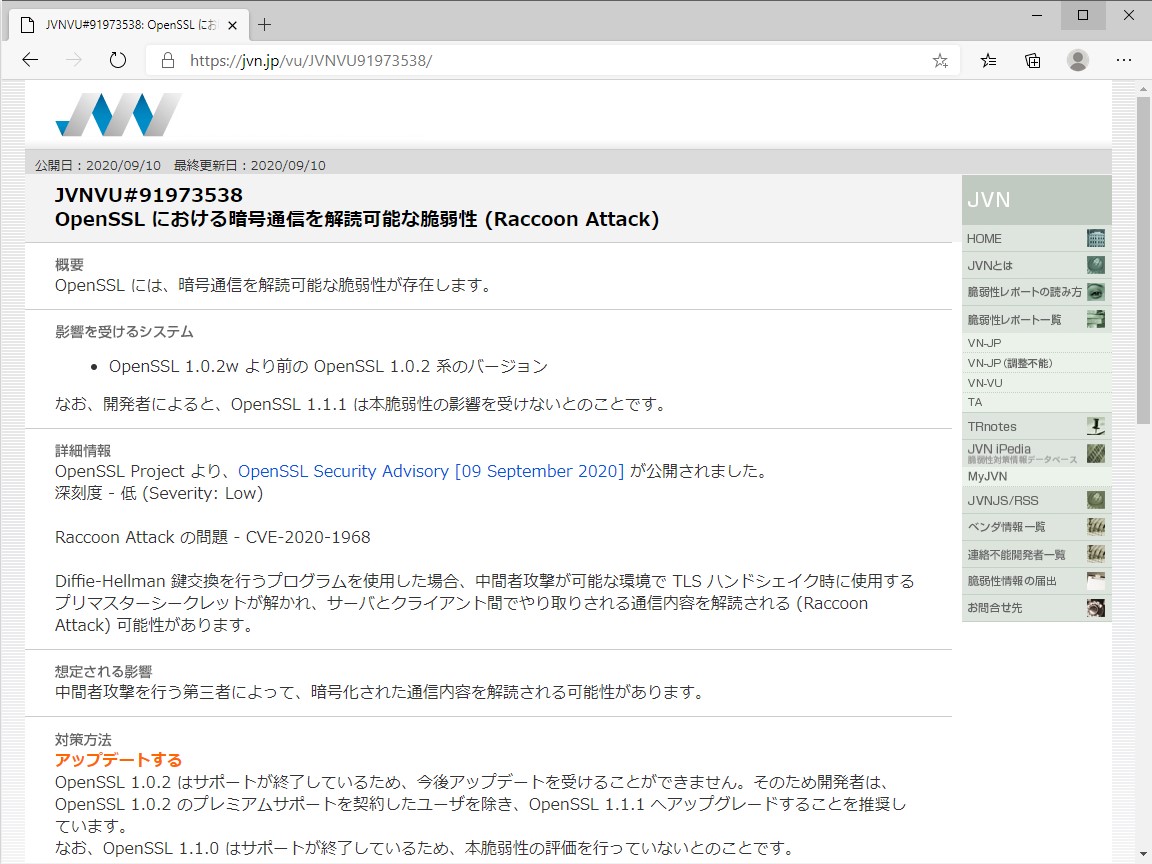Open 脆弱性レポートの読み方 in the sidebar
Screen dimensions: 1152x864
(1036, 292)
